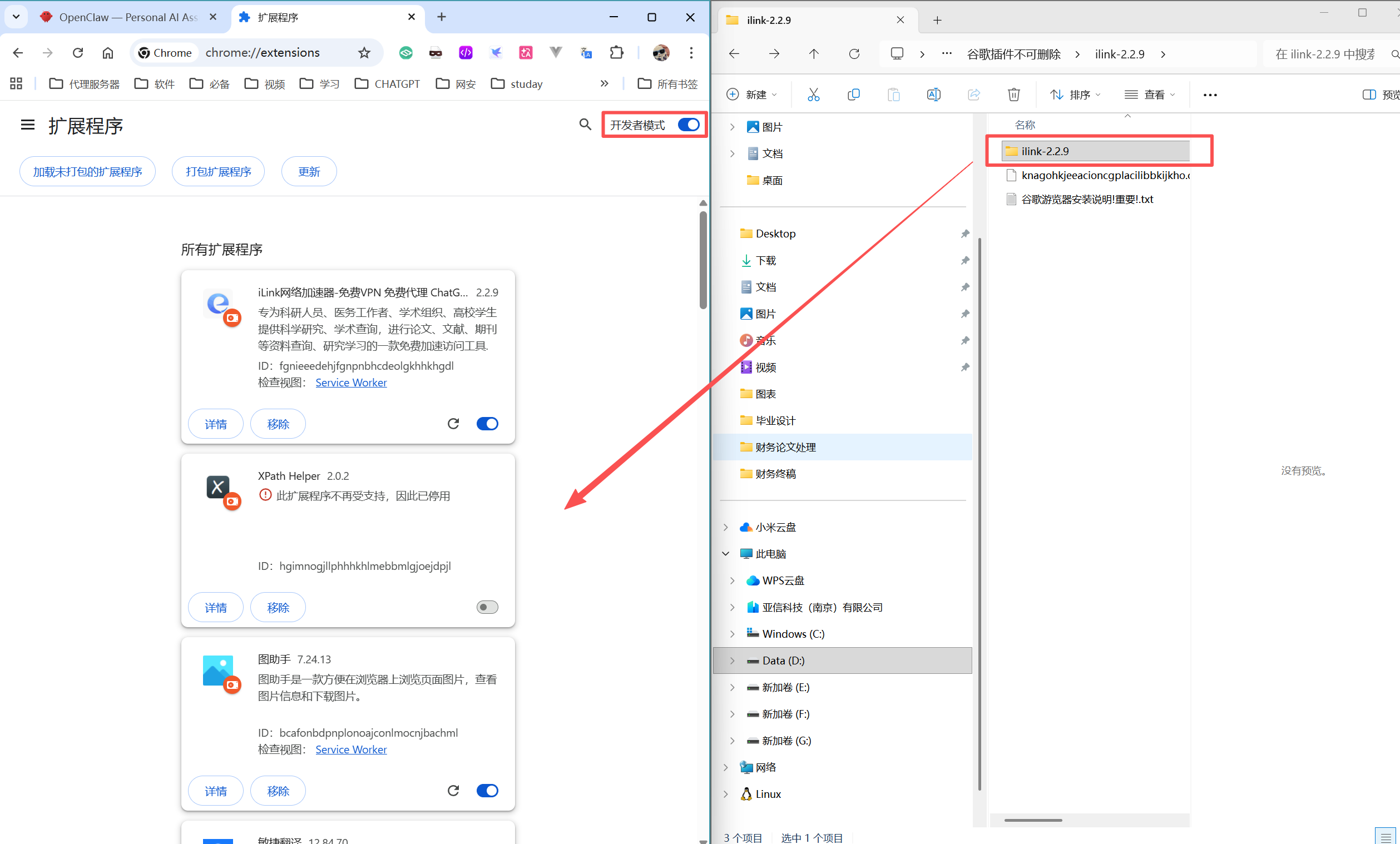Viewport: 1400px width, 844px height.
Task: Collapse the 此电脑 tree node
Action: coord(725,554)
